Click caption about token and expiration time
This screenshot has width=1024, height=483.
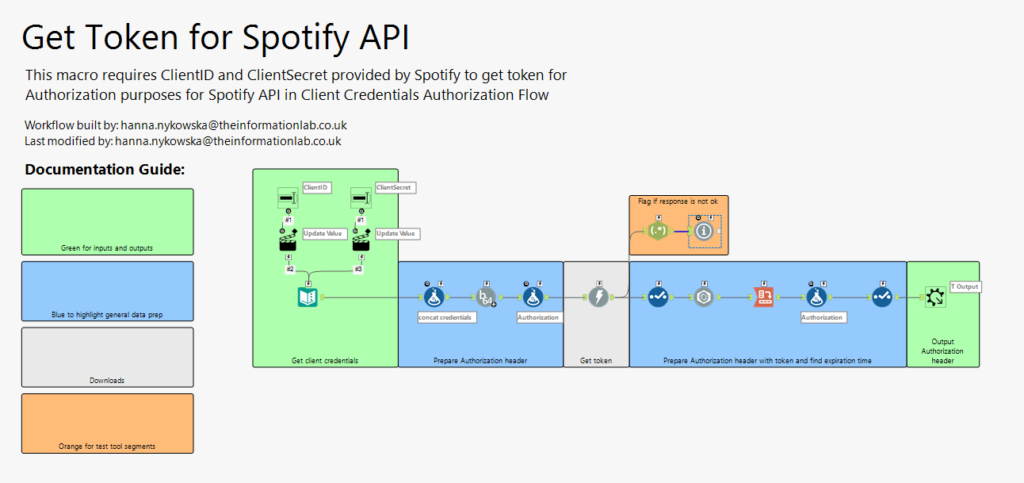[767, 360]
